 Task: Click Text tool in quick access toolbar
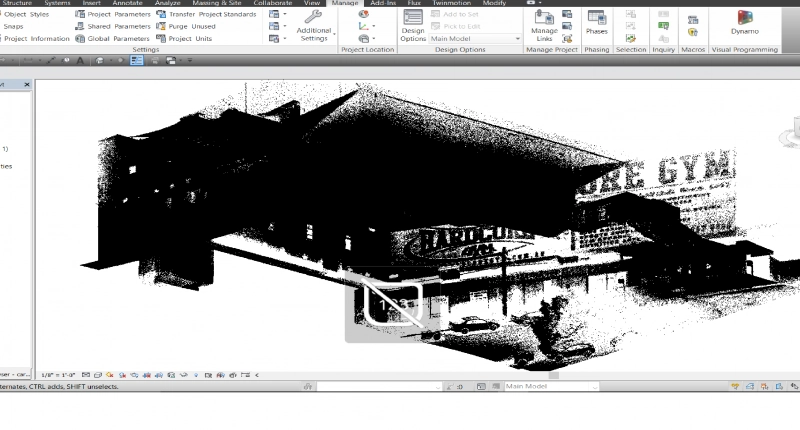click(x=80, y=60)
